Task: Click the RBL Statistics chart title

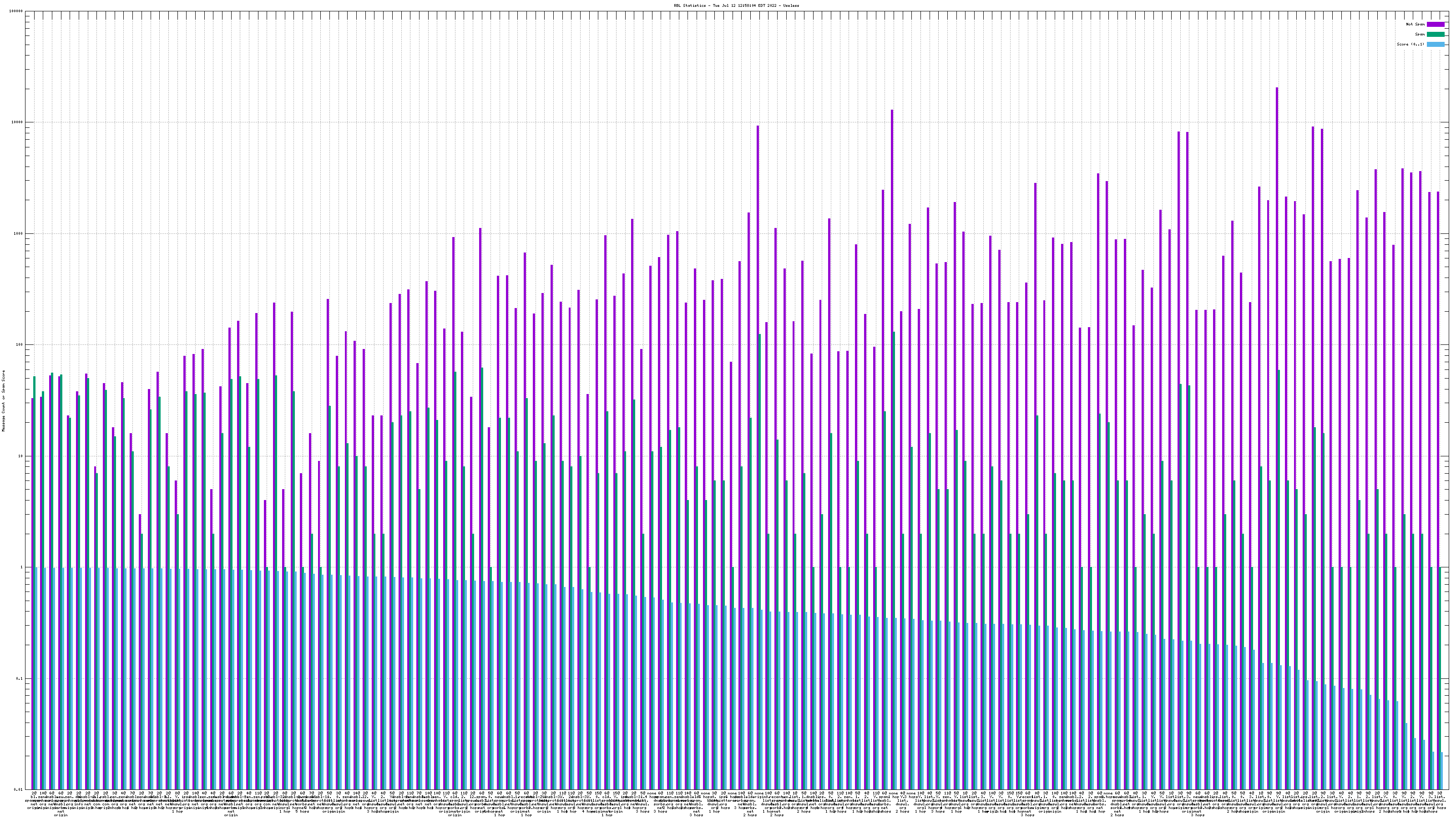Action: click(x=736, y=5)
